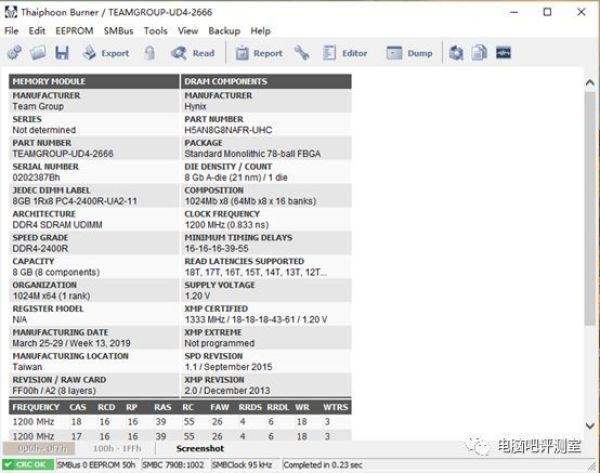Click manufacturing date March 25-29 / Week 13, 2019
This screenshot has height=473, width=600.
click(72, 343)
